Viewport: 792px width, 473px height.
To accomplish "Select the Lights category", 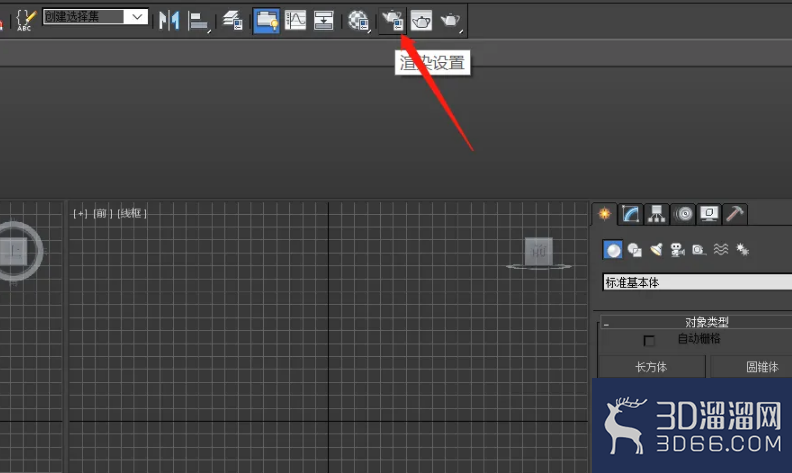I will [x=656, y=250].
